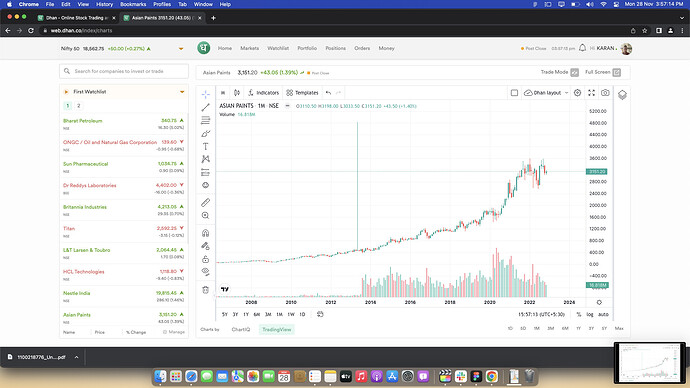
Task: Toggle magnet mode for drawings
Action: pos(206,233)
